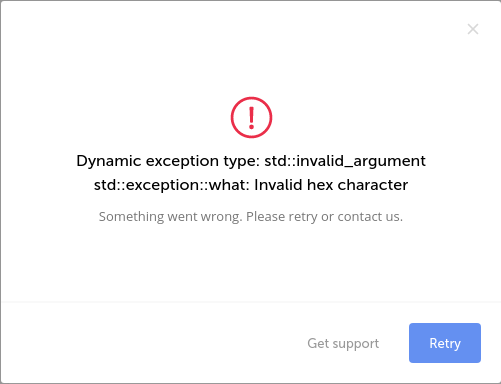Close the error dialog with the X
The width and height of the screenshot is (501, 384).
[473, 29]
